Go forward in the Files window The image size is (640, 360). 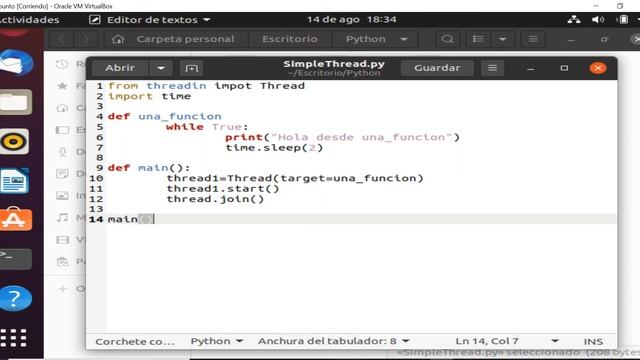(x=86, y=39)
